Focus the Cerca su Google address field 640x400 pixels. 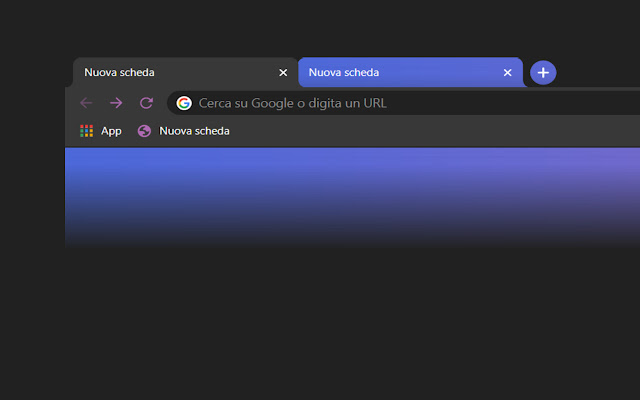pyautogui.click(x=404, y=103)
